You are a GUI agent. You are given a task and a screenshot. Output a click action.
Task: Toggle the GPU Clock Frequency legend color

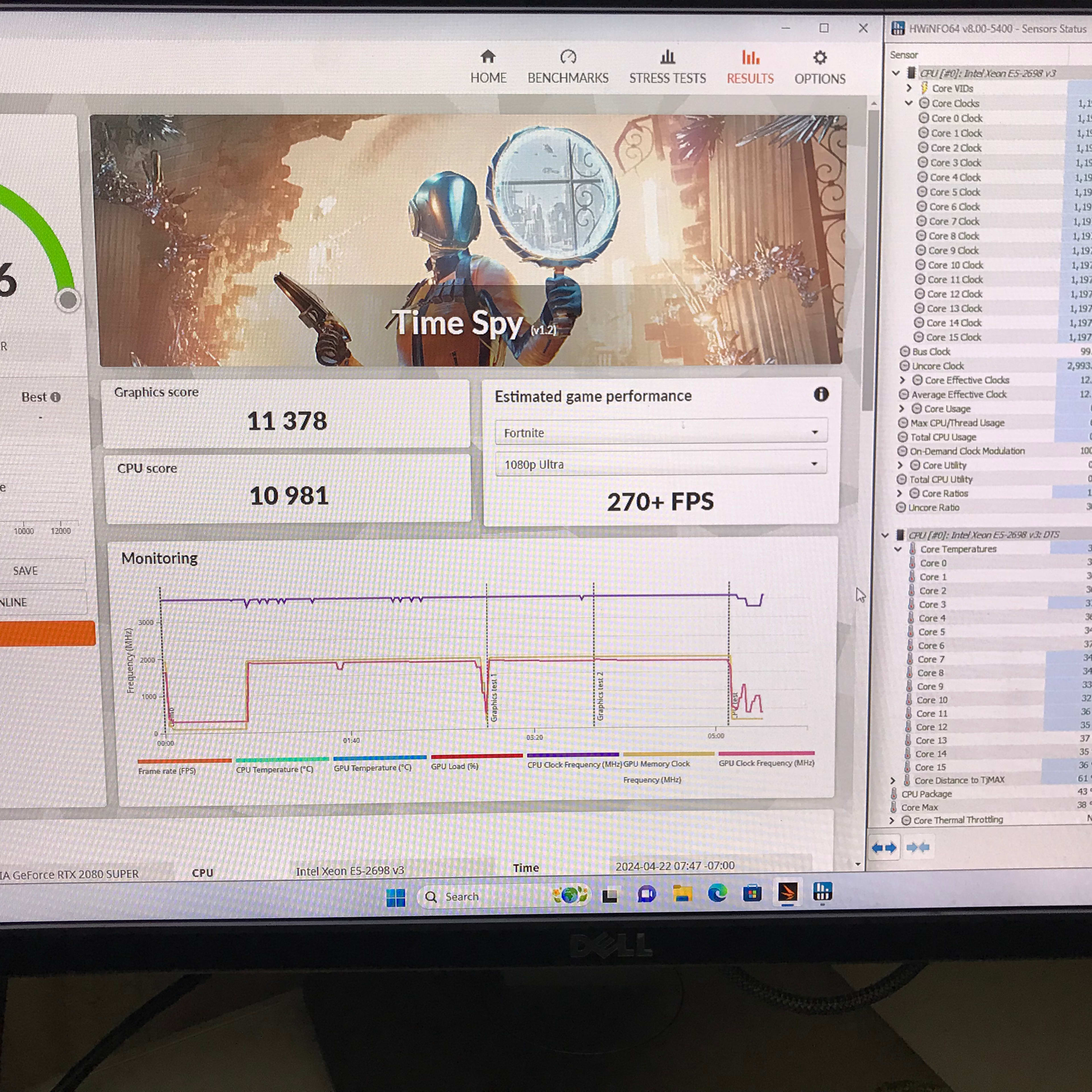766,753
